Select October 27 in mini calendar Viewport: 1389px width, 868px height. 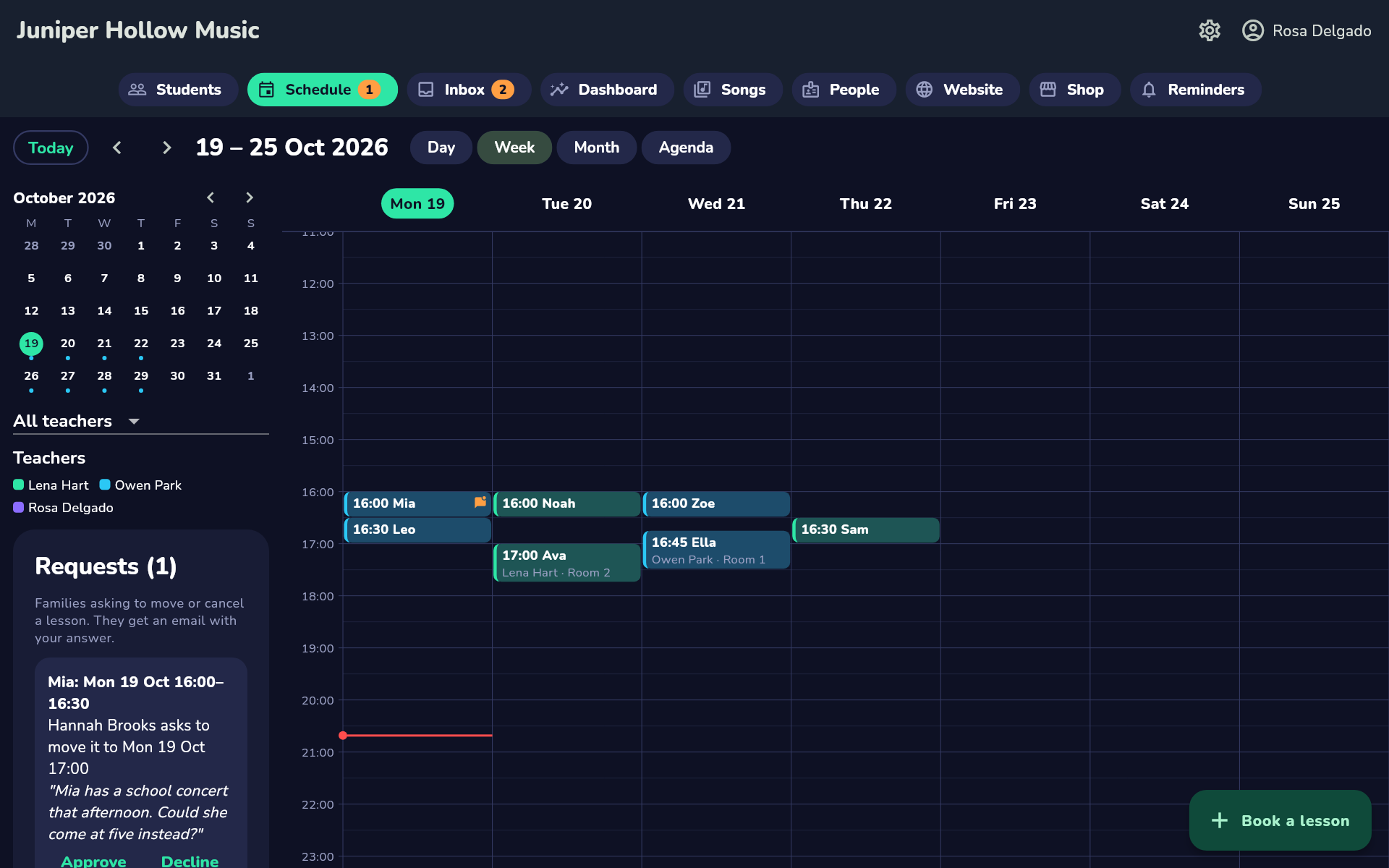click(68, 376)
